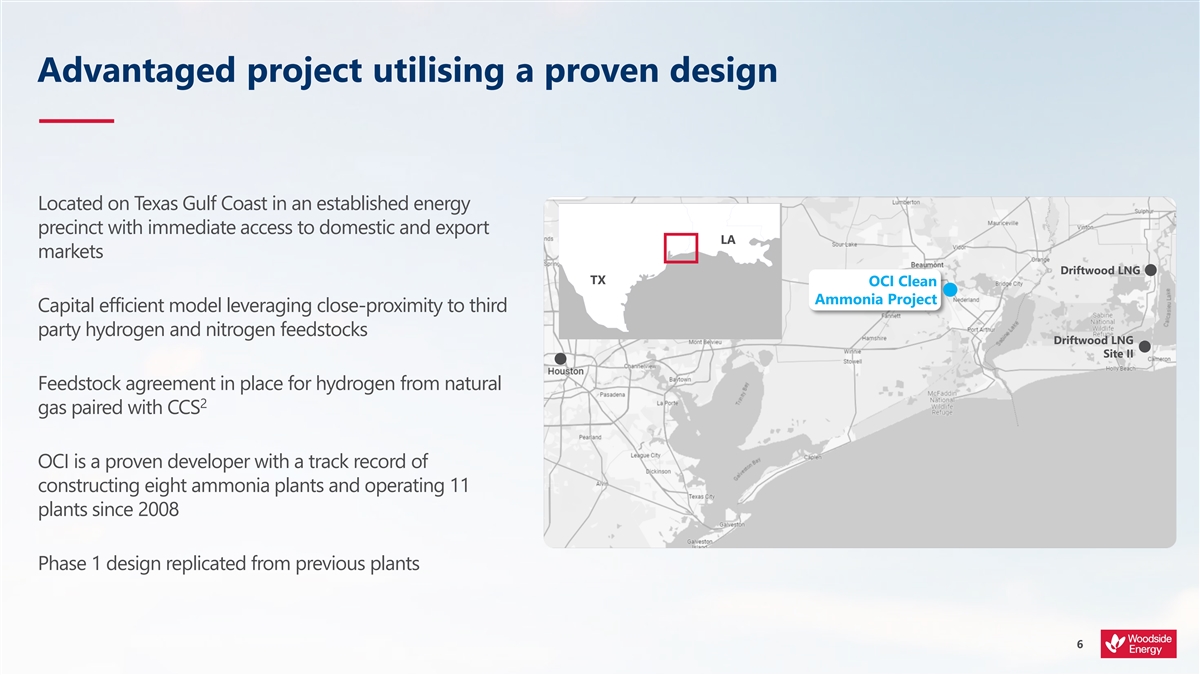Select the Driftwood LNG Site II marker dot
This screenshot has width=1200, height=675.
1144,347
